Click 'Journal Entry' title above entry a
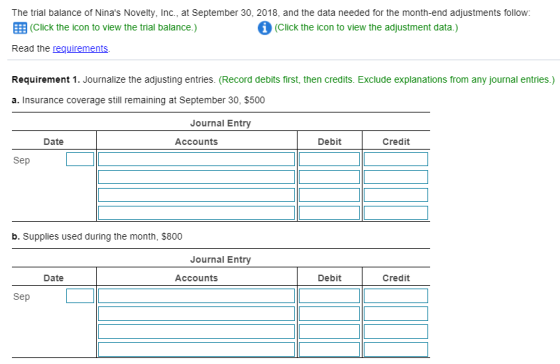This screenshot has height=364, width=560. pyautogui.click(x=220, y=123)
